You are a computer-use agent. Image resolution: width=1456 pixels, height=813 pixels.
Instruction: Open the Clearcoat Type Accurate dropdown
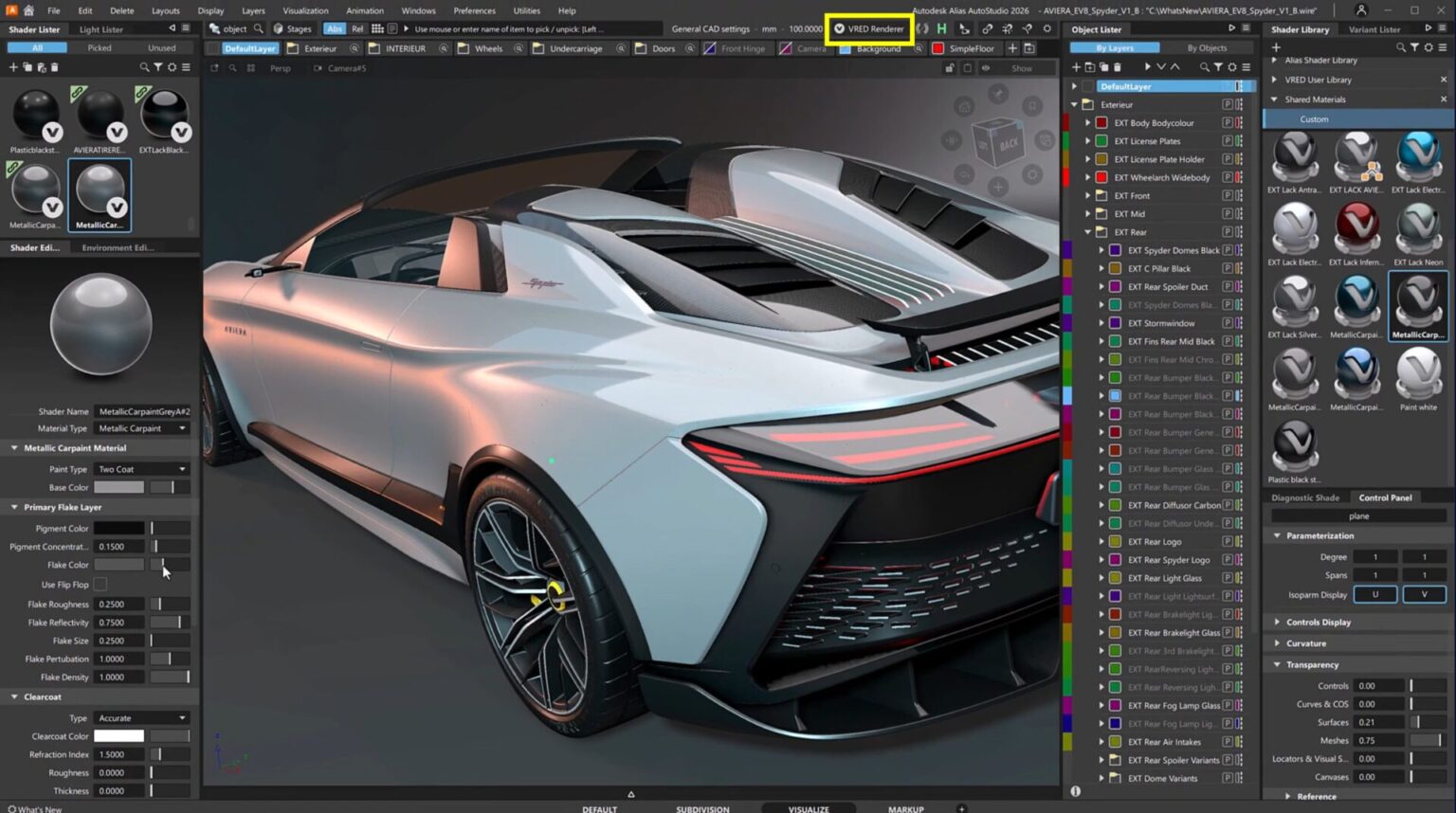click(142, 717)
